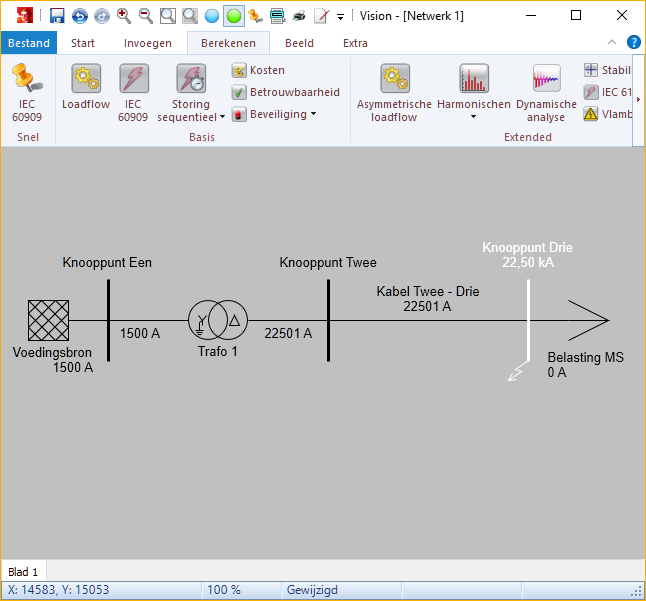646x601 pixels.
Task: Click the zoom in magnifier icon
Action: [x=124, y=16]
